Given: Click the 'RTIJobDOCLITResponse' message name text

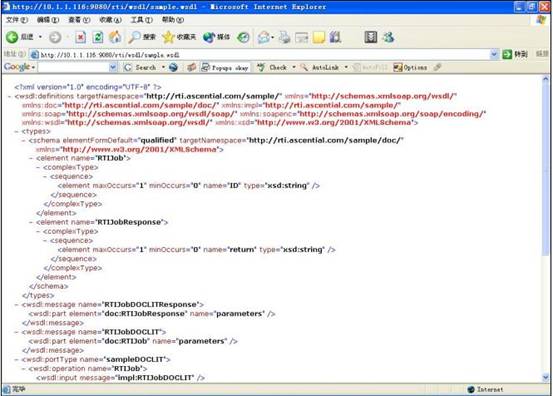Looking at the screenshot, I should pyautogui.click(x=150, y=305).
